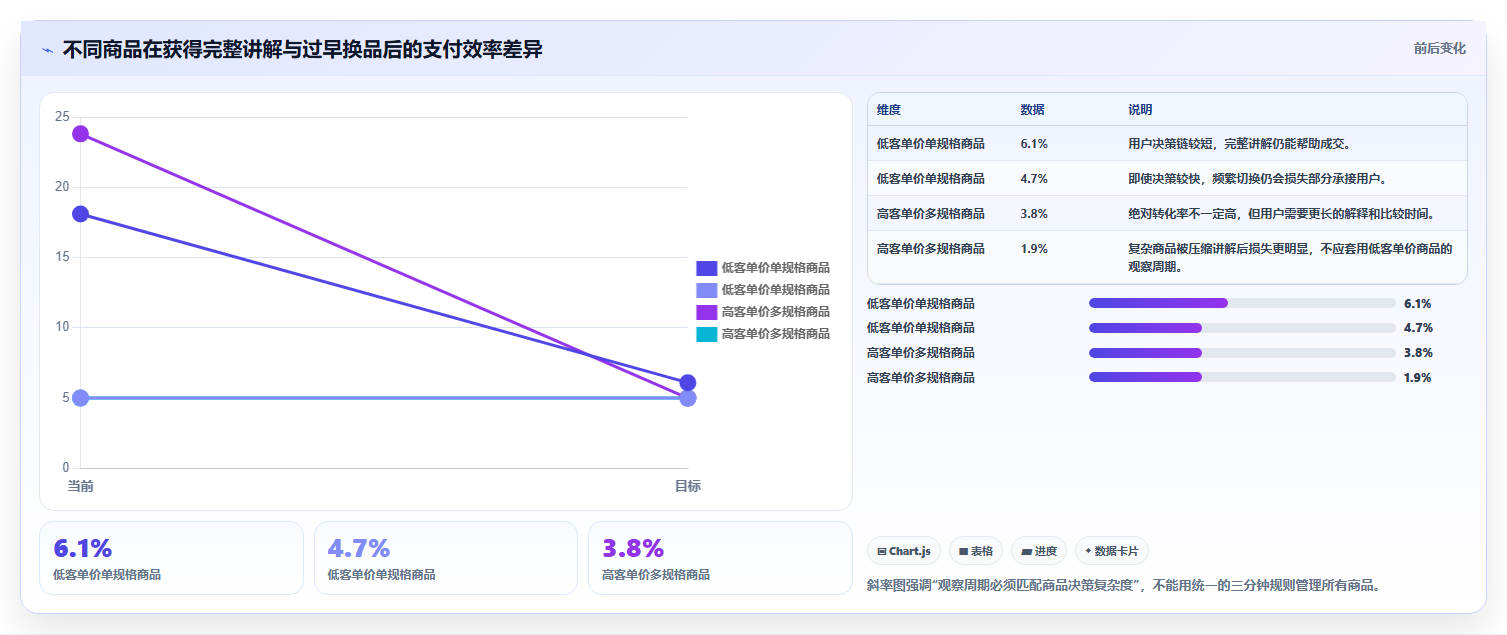Click the indigo data point at 目标

(688, 383)
